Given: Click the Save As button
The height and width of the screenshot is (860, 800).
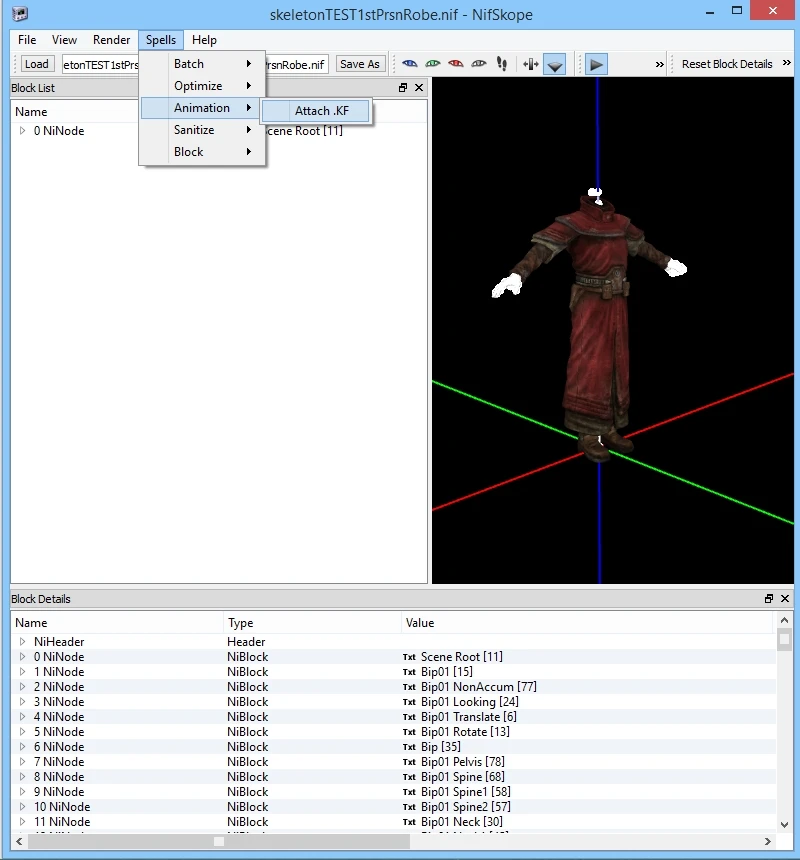Looking at the screenshot, I should (x=360, y=64).
